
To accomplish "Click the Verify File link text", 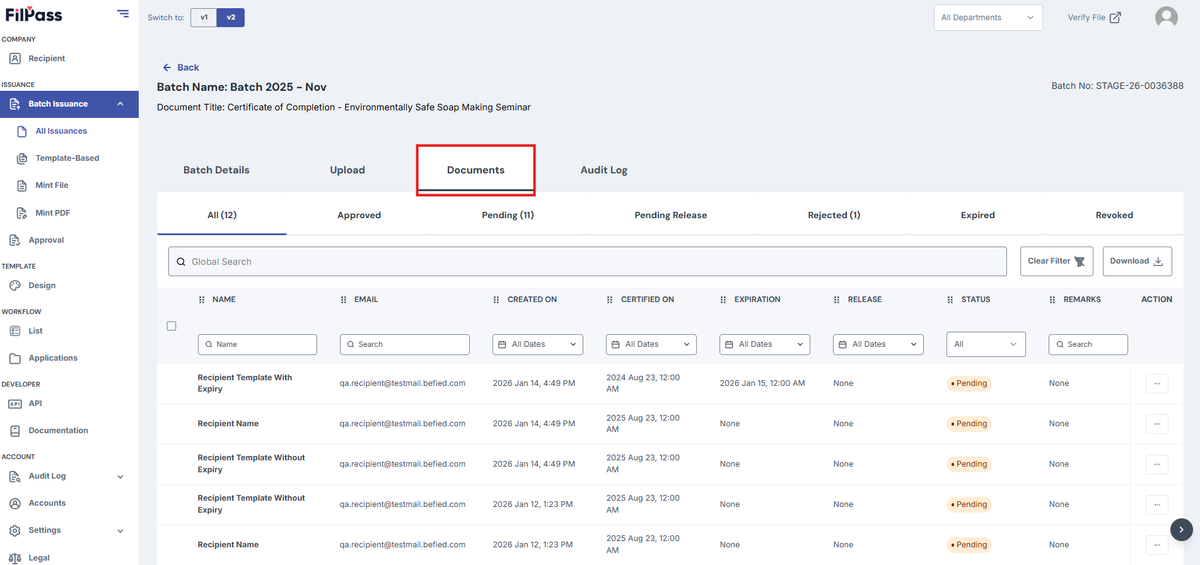I will (1086, 17).
